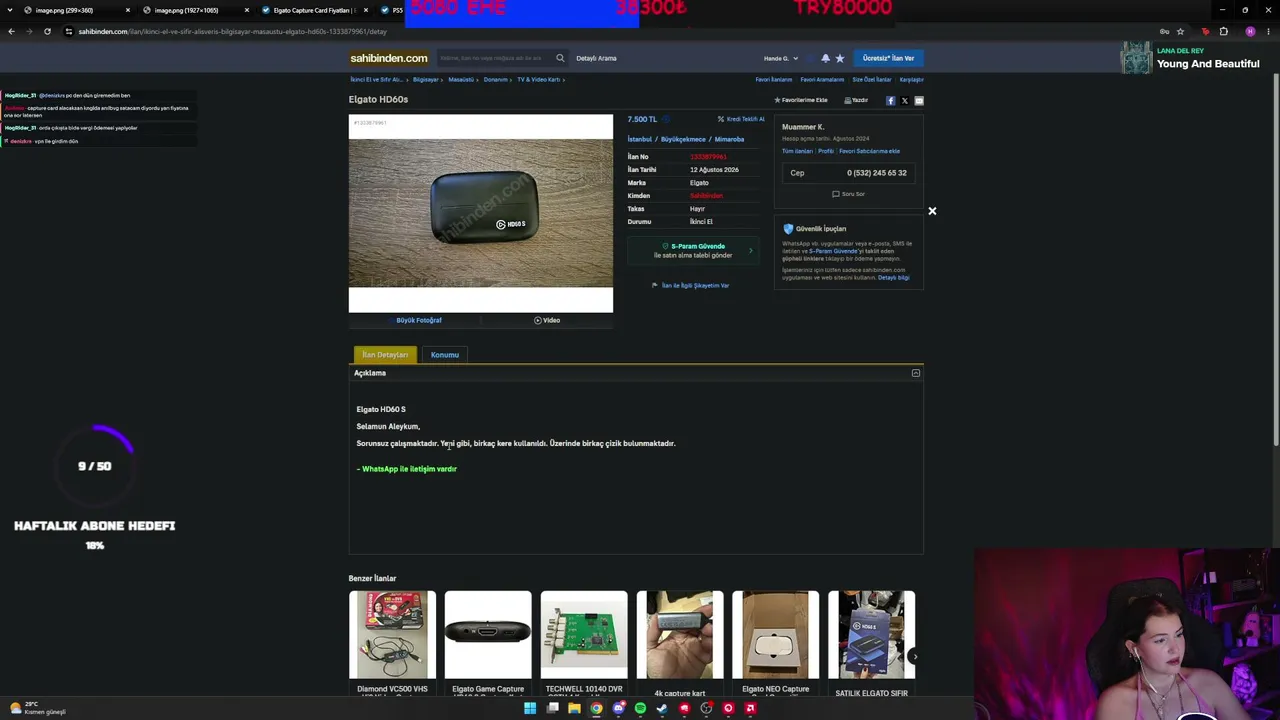
Task: Collapse the Açıklama section
Action: pos(915,373)
